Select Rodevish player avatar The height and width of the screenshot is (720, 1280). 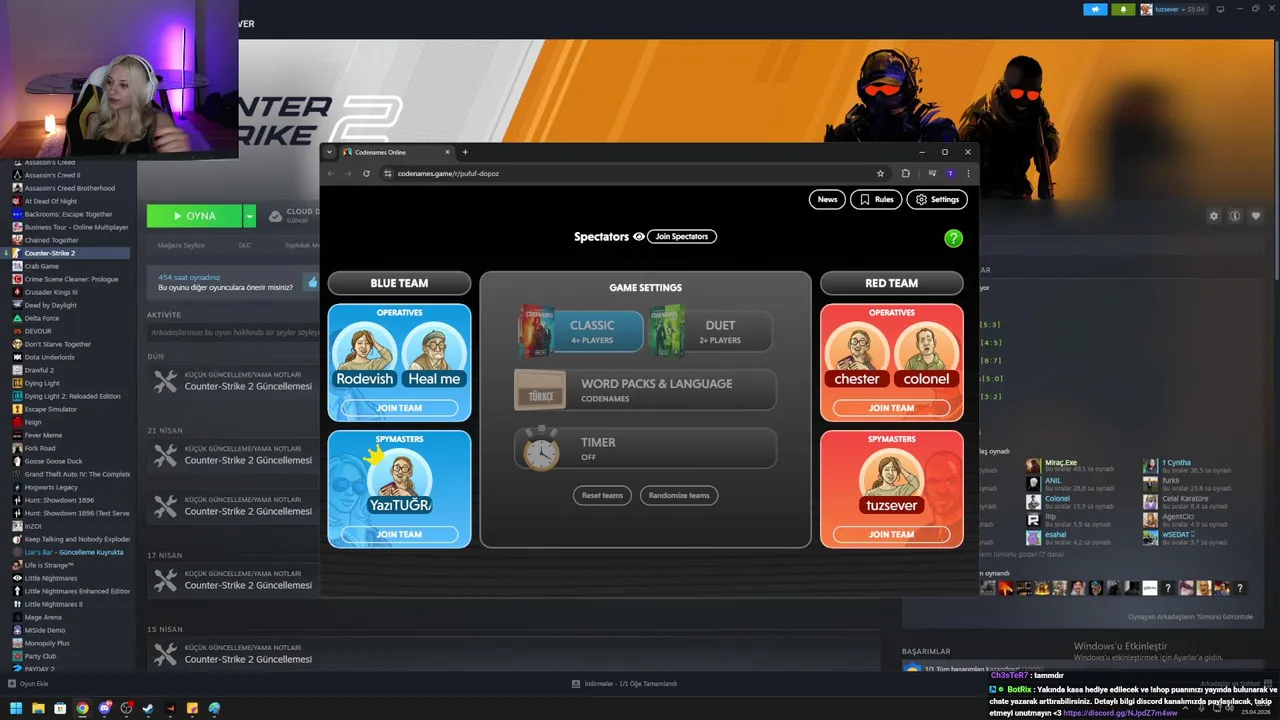click(x=364, y=355)
